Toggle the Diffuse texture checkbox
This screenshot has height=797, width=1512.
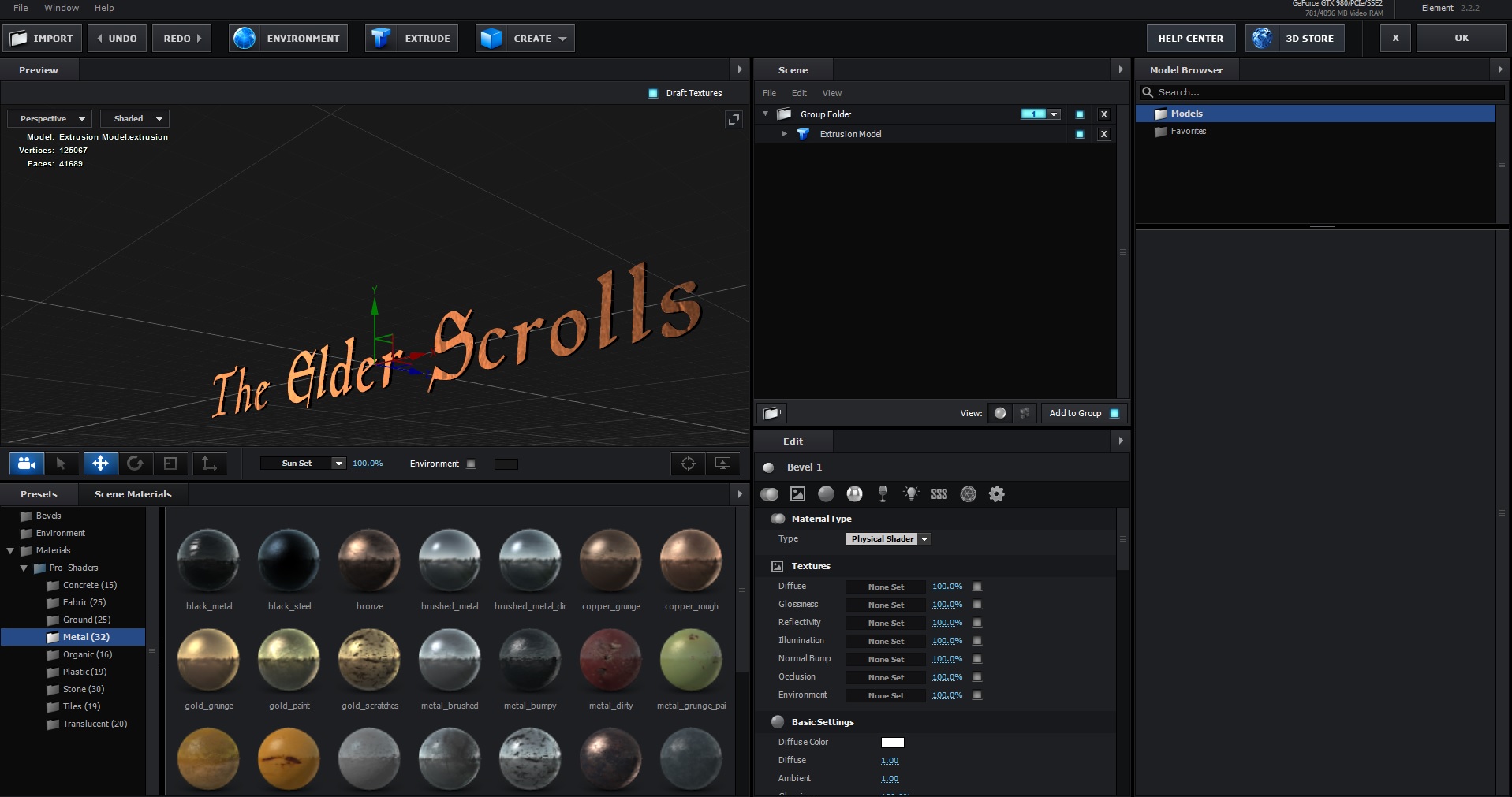(977, 587)
